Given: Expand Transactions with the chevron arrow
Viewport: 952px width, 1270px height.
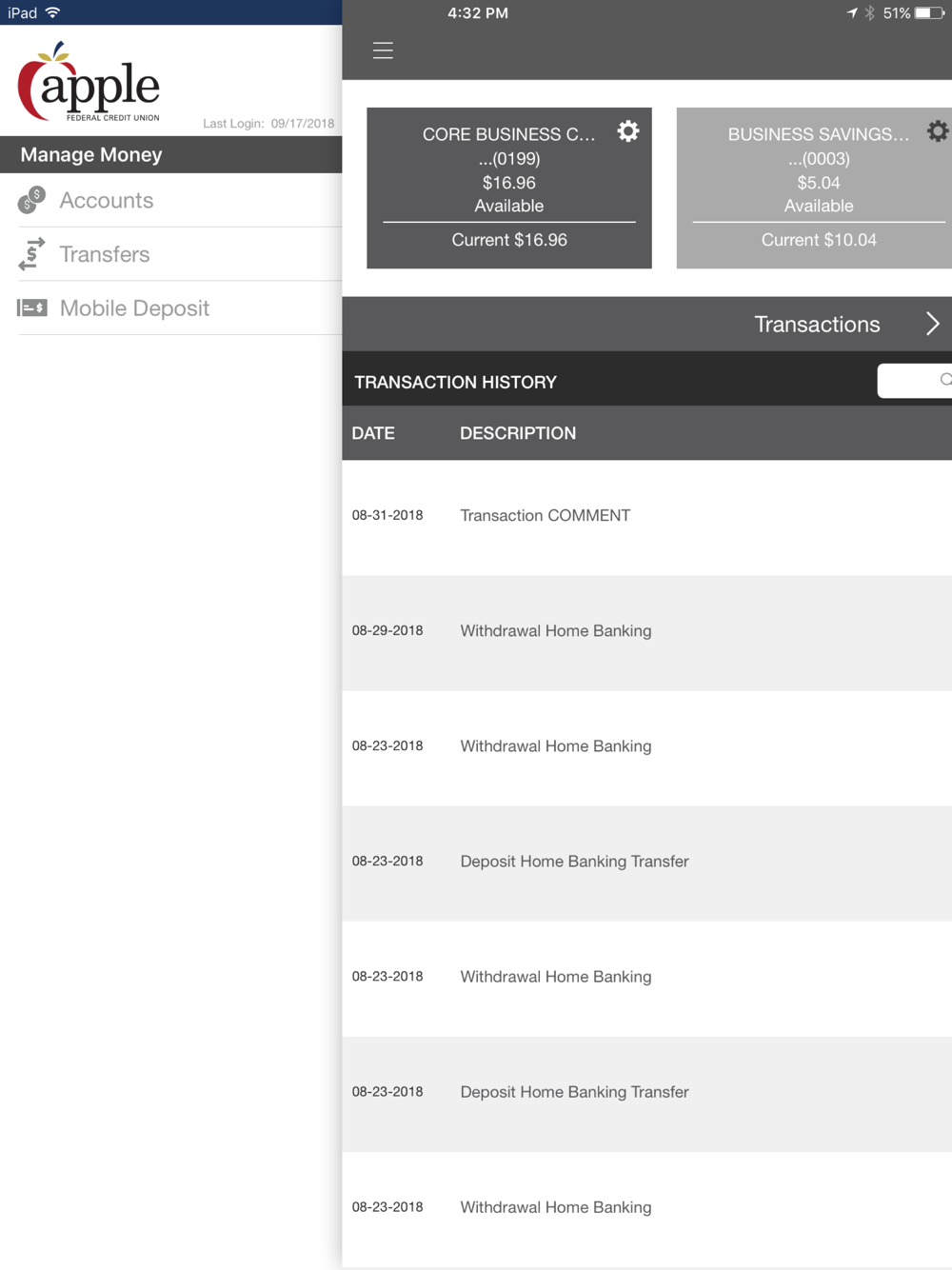Looking at the screenshot, I should pyautogui.click(x=933, y=324).
